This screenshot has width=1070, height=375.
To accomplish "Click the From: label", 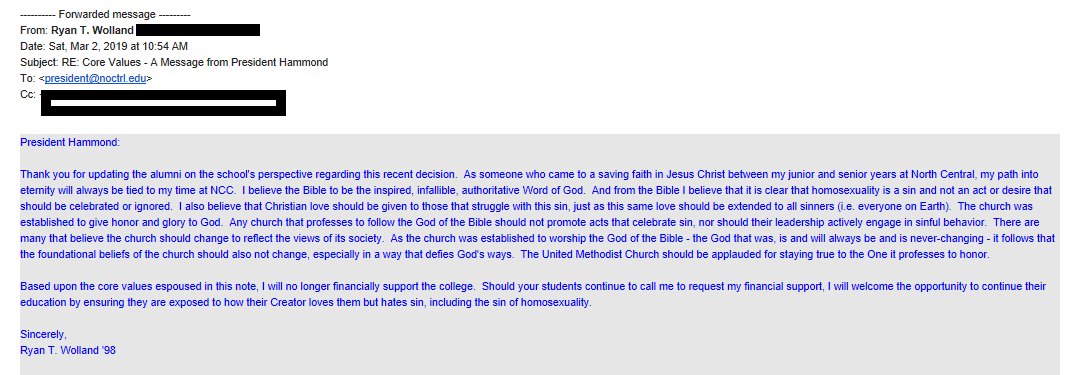I will pyautogui.click(x=34, y=30).
